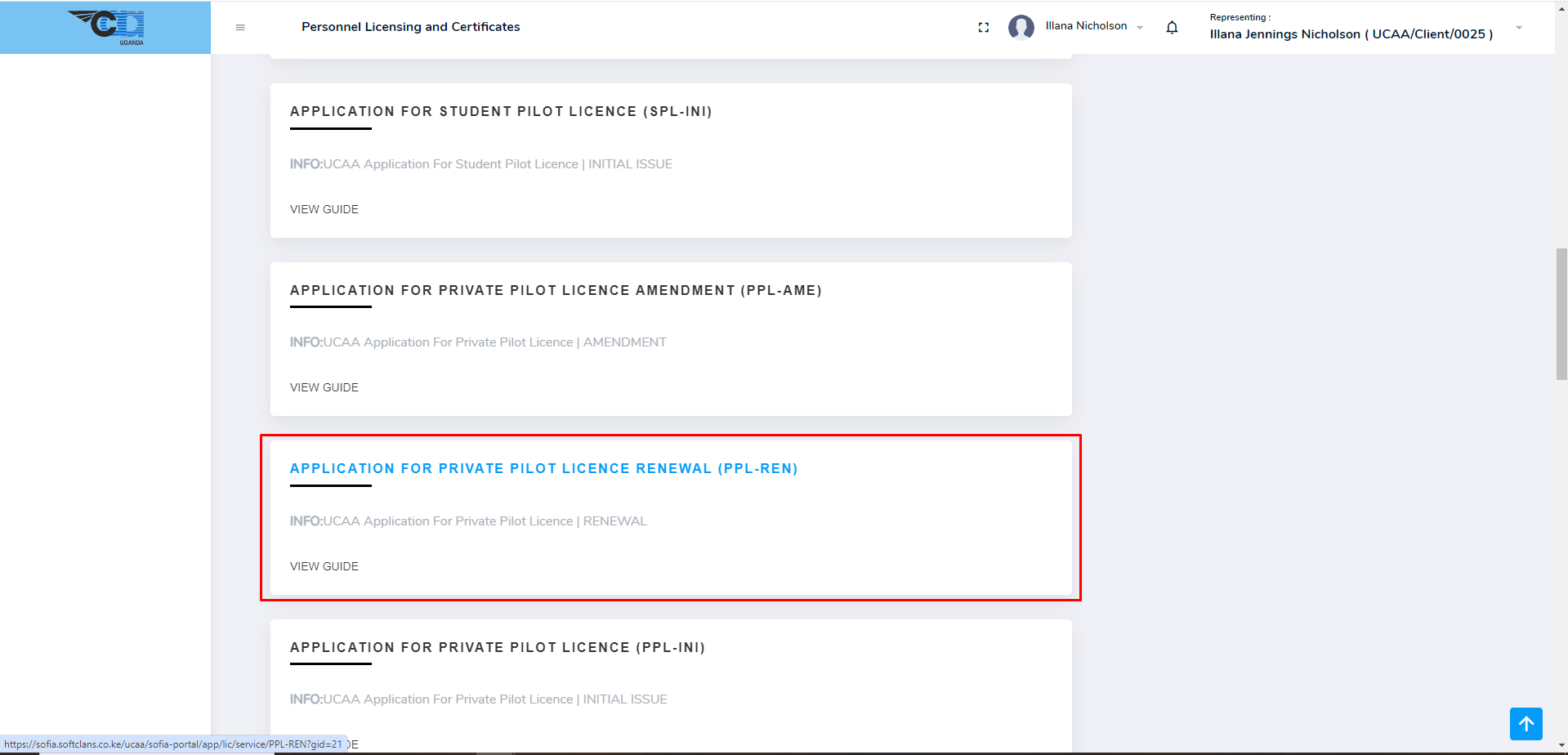Open Private Pilot Licence Renewal PPL-REN application

pyautogui.click(x=543, y=469)
